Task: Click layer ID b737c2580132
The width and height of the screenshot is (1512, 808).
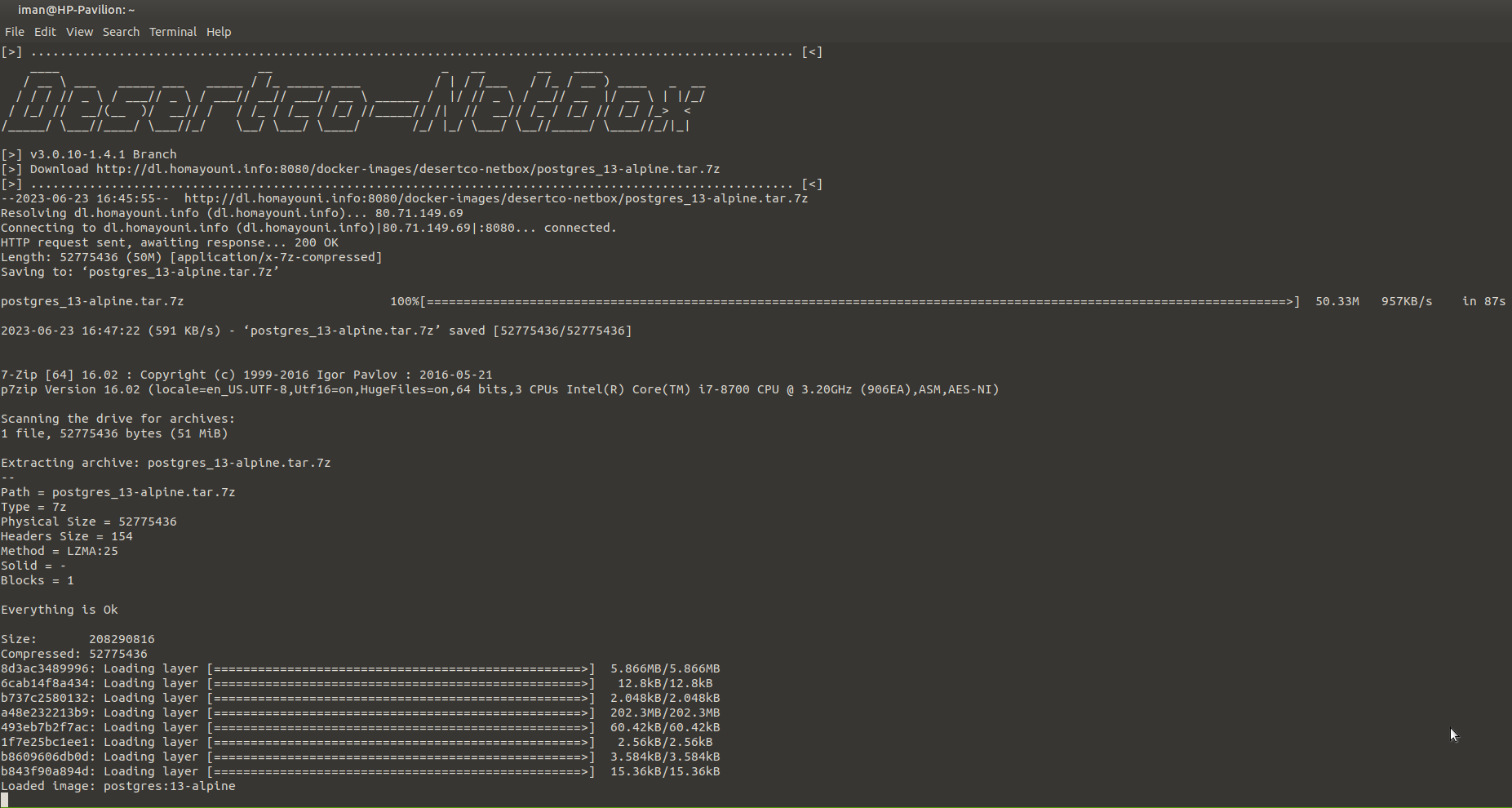Action: click(x=45, y=698)
